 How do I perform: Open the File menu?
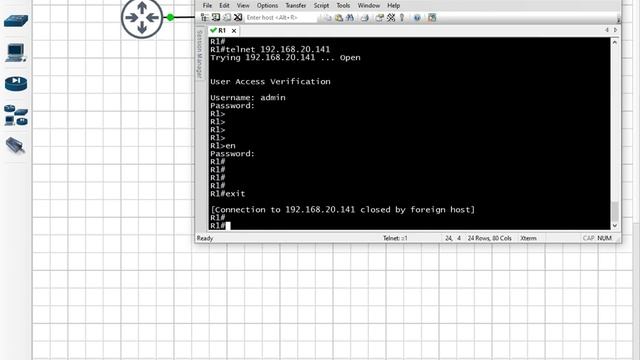click(x=207, y=5)
